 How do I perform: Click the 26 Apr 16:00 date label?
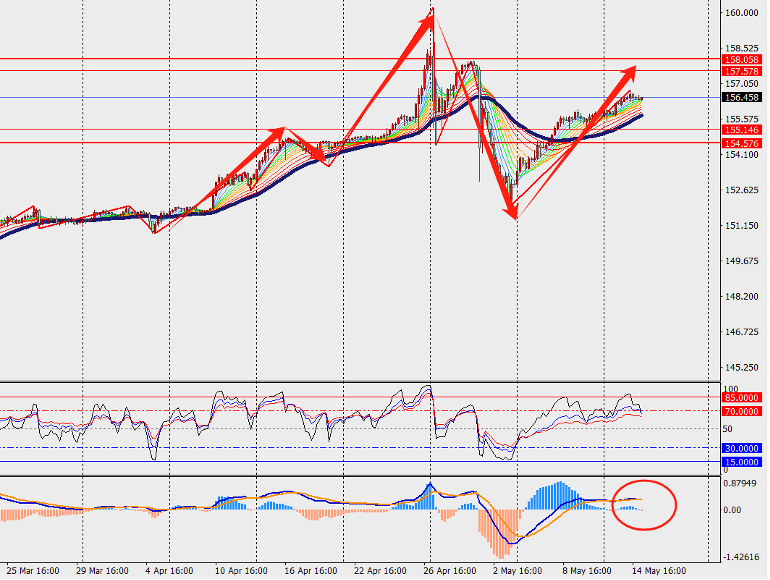point(450,571)
